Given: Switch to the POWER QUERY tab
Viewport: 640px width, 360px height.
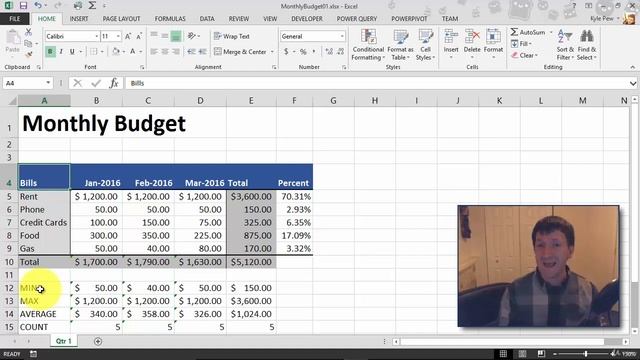Looking at the screenshot, I should click(357, 19).
